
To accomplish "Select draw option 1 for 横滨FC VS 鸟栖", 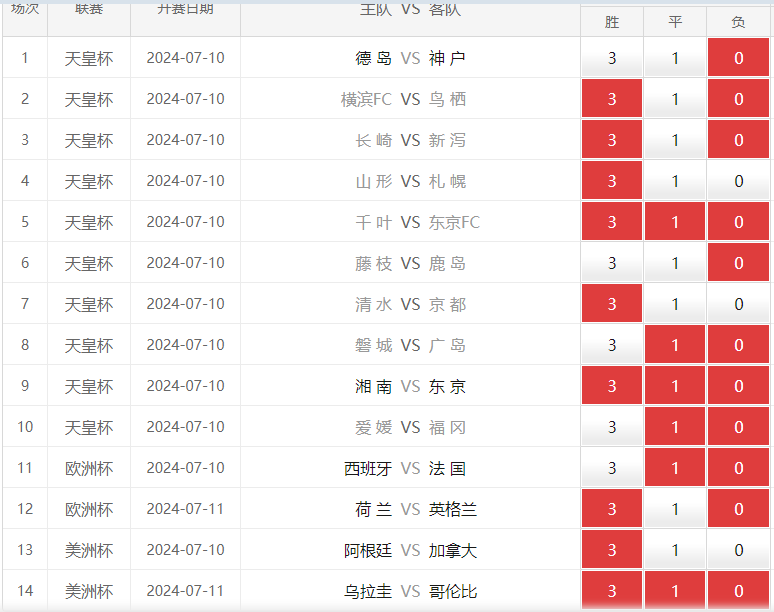I will coord(675,99).
